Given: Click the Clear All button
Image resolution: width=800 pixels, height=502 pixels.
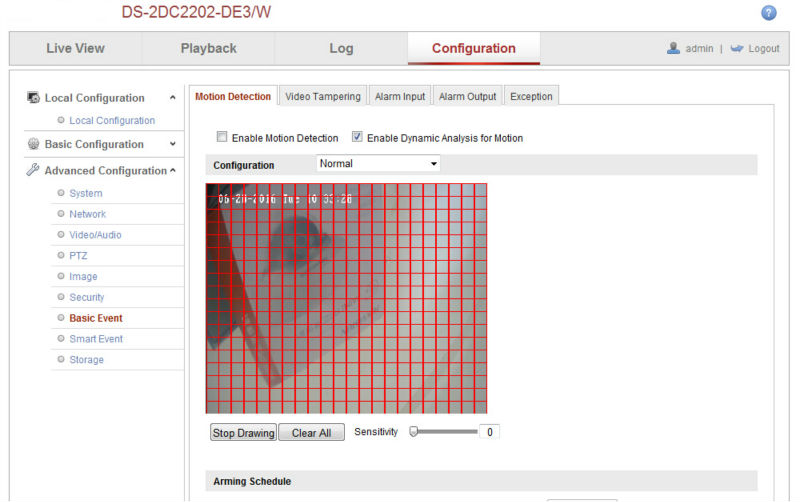Looking at the screenshot, I should [311, 433].
